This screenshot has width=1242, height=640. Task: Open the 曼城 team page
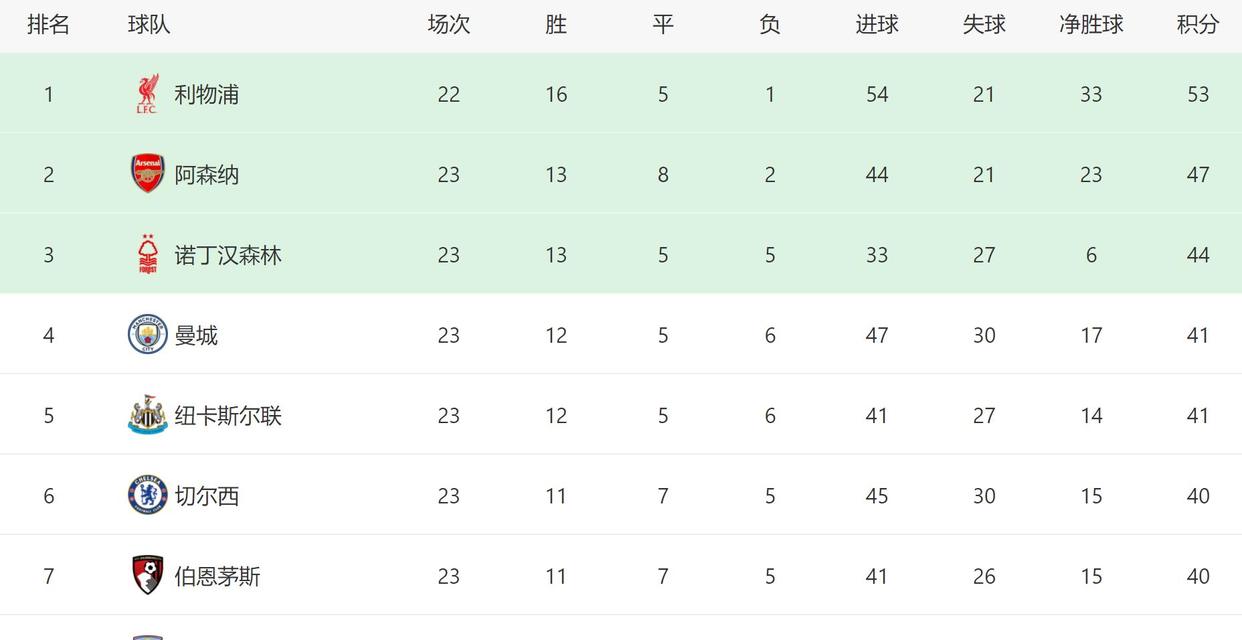click(x=196, y=335)
